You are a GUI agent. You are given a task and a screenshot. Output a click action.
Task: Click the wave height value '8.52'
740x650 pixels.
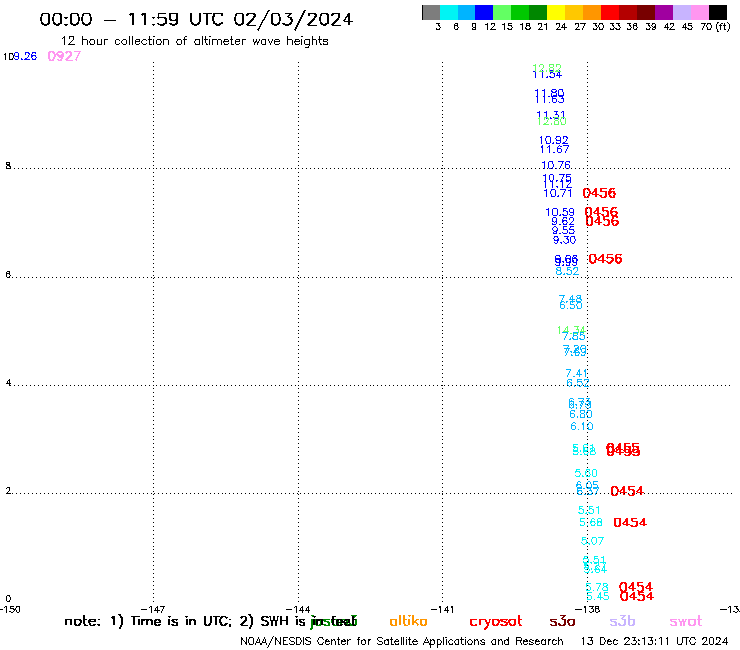click(x=567, y=271)
